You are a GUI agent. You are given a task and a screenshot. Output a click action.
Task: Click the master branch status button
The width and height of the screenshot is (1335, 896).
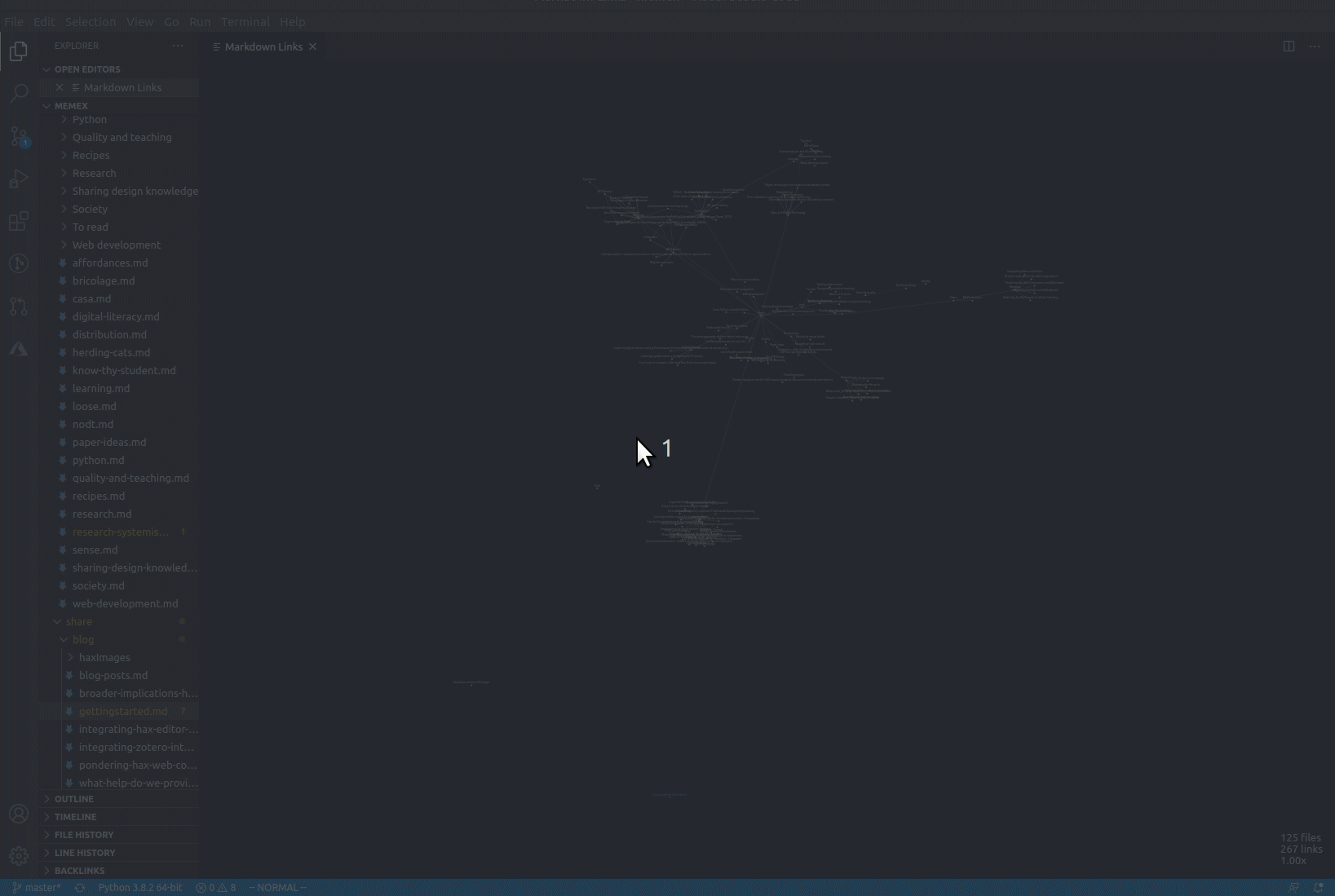coord(37,887)
